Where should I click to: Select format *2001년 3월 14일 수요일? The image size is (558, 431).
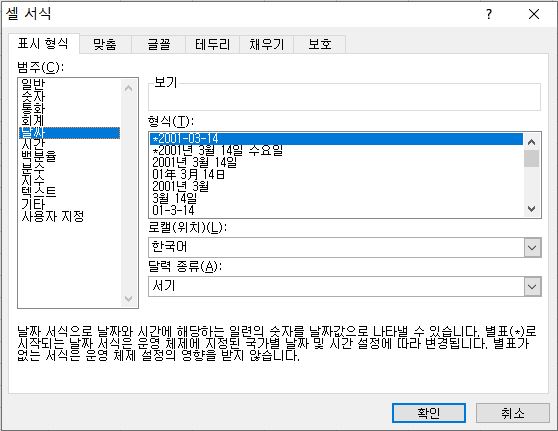(336, 151)
